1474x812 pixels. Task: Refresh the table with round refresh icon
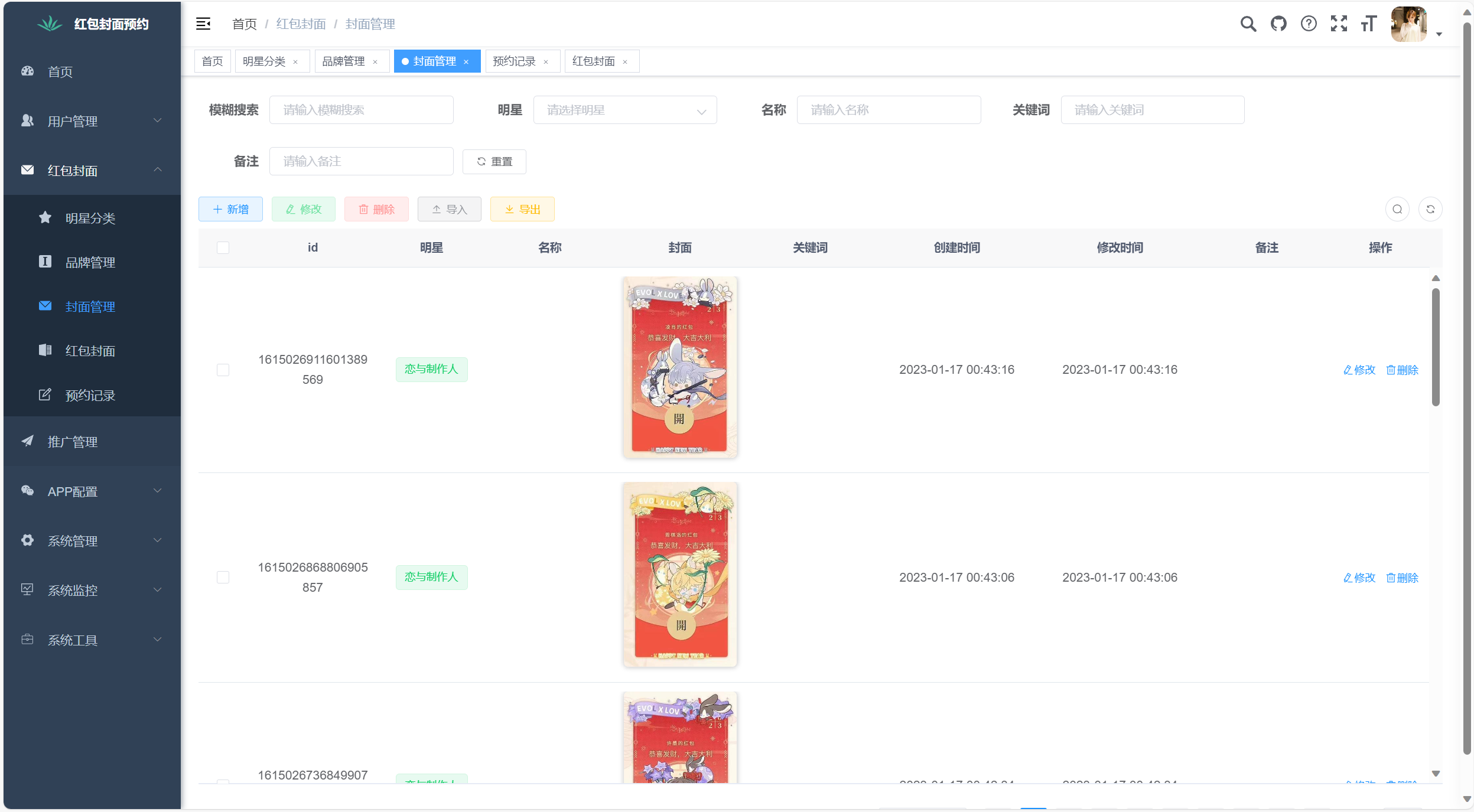(x=1430, y=209)
